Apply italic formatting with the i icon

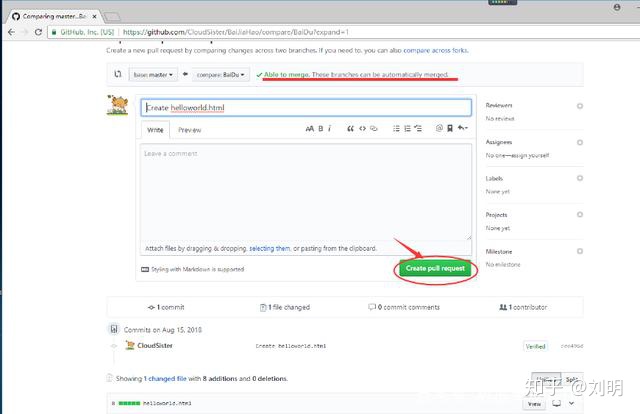329,129
